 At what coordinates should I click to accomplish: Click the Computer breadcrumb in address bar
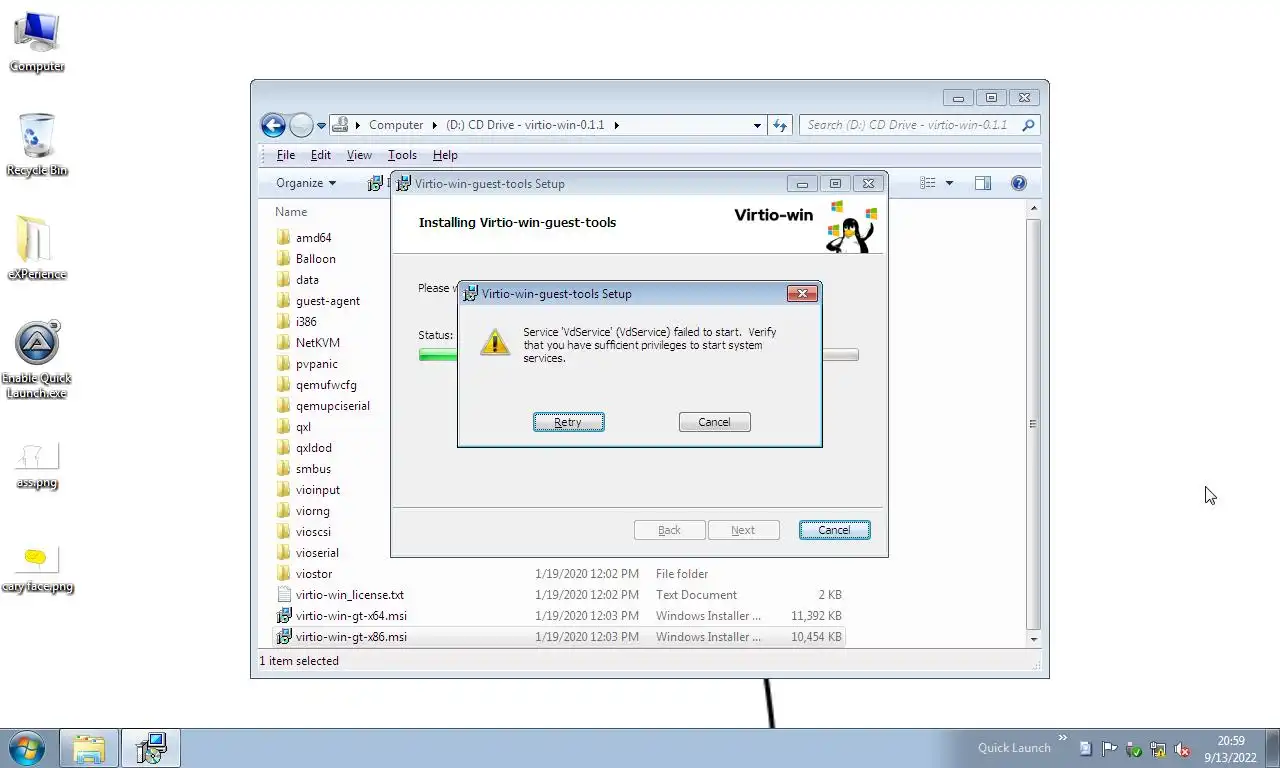coord(396,125)
